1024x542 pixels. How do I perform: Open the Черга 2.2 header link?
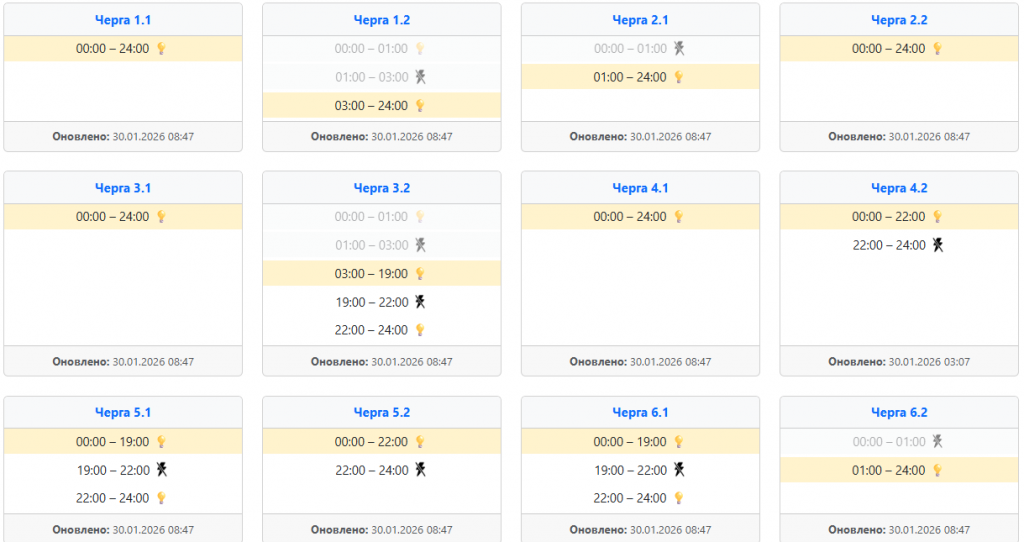tap(900, 20)
